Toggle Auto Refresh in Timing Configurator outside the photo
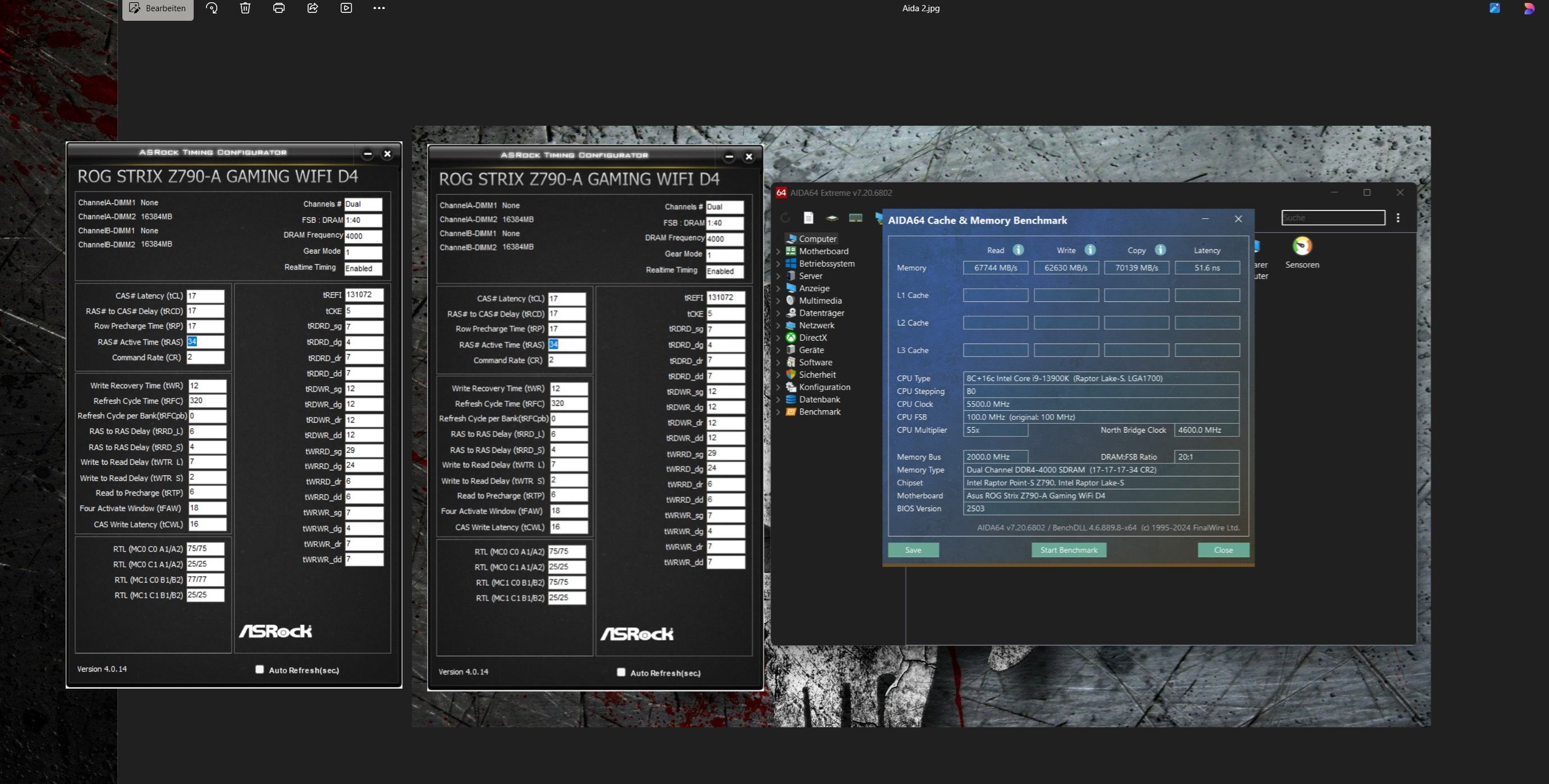 click(260, 669)
